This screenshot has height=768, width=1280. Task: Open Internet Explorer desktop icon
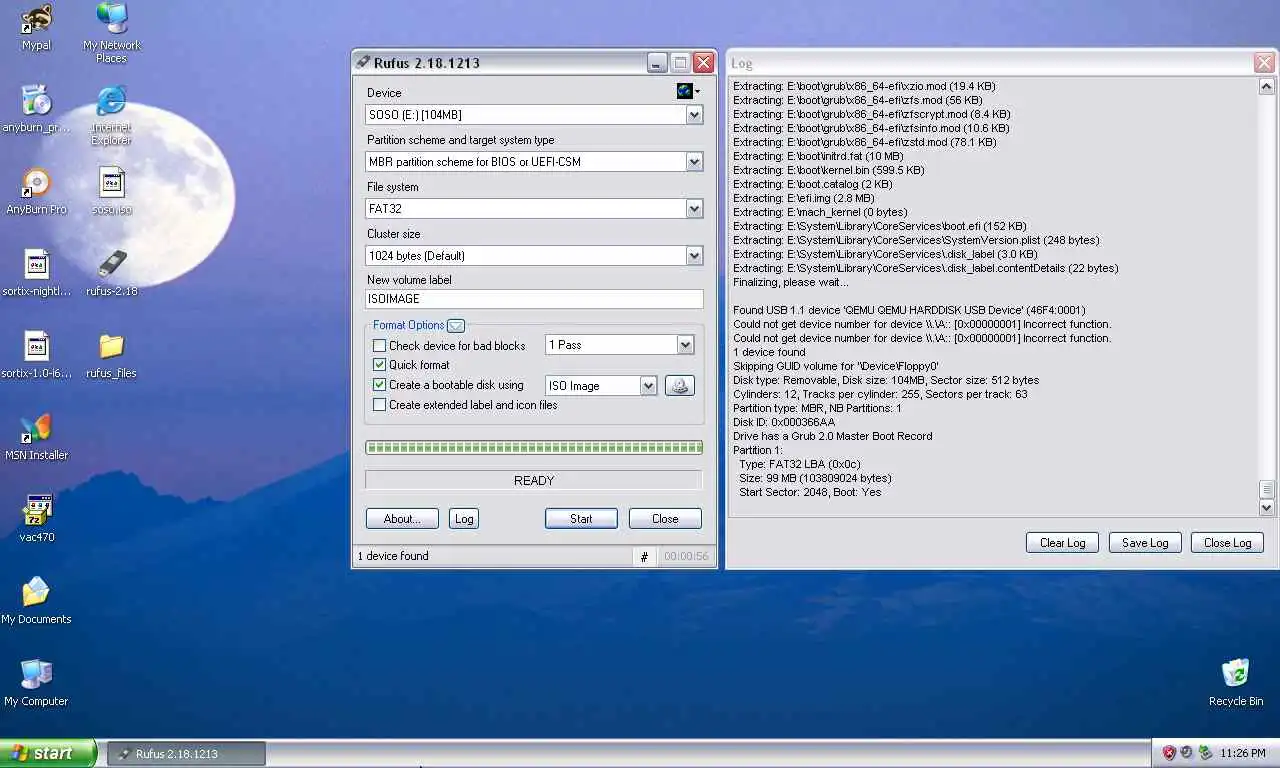pos(111,114)
